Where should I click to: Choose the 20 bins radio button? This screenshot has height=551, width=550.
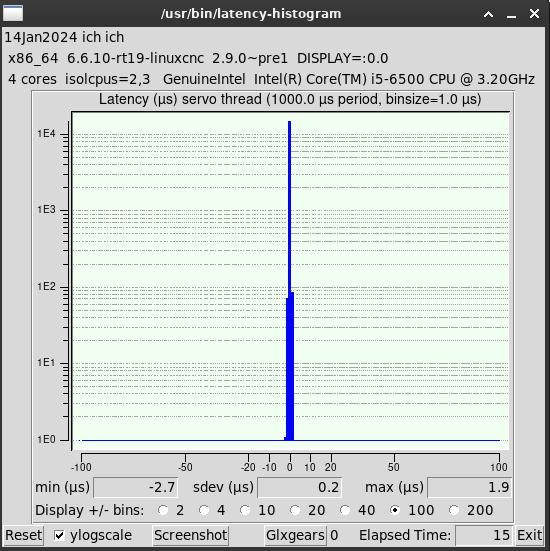pos(295,510)
